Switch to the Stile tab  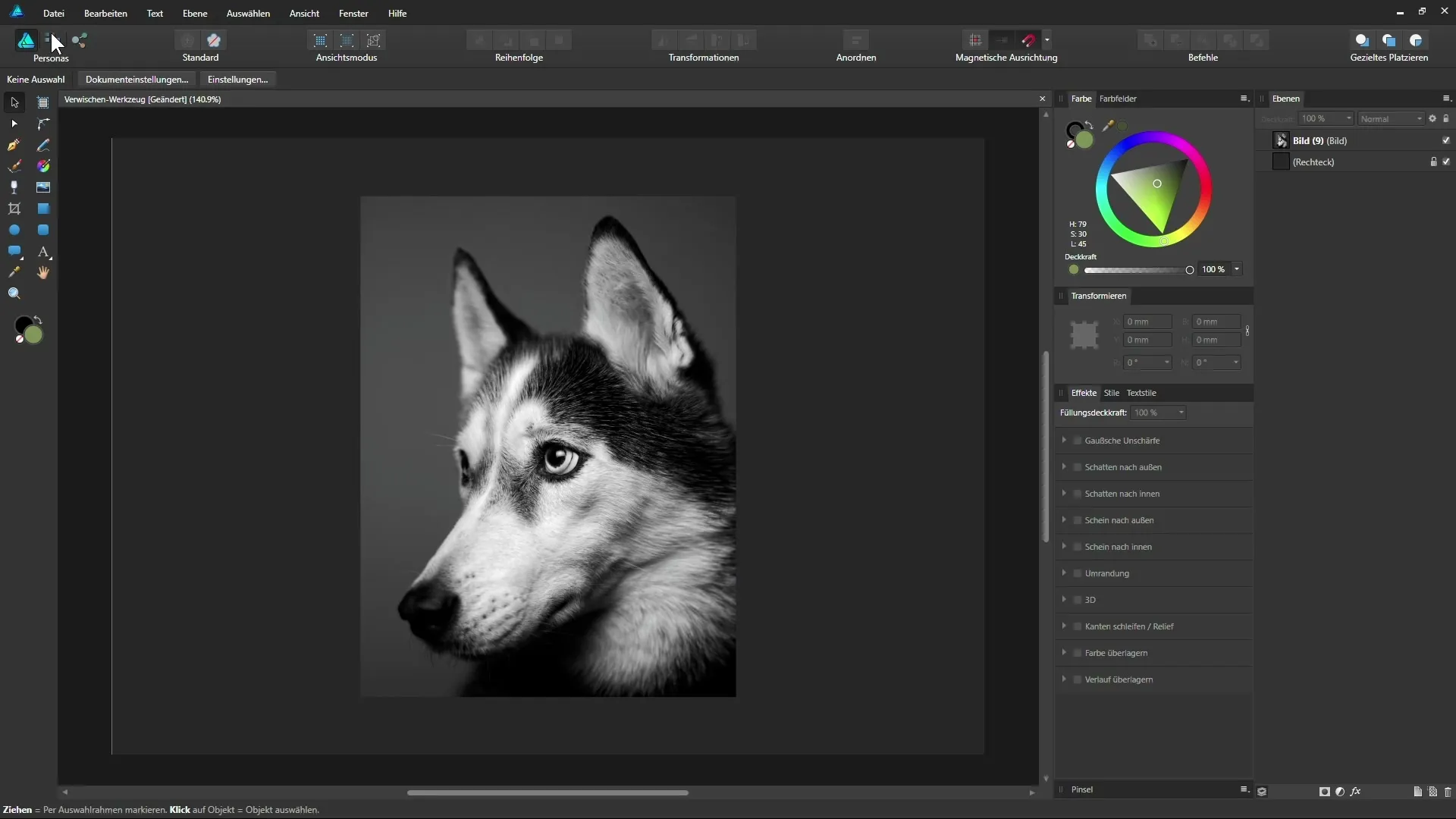click(x=1112, y=393)
